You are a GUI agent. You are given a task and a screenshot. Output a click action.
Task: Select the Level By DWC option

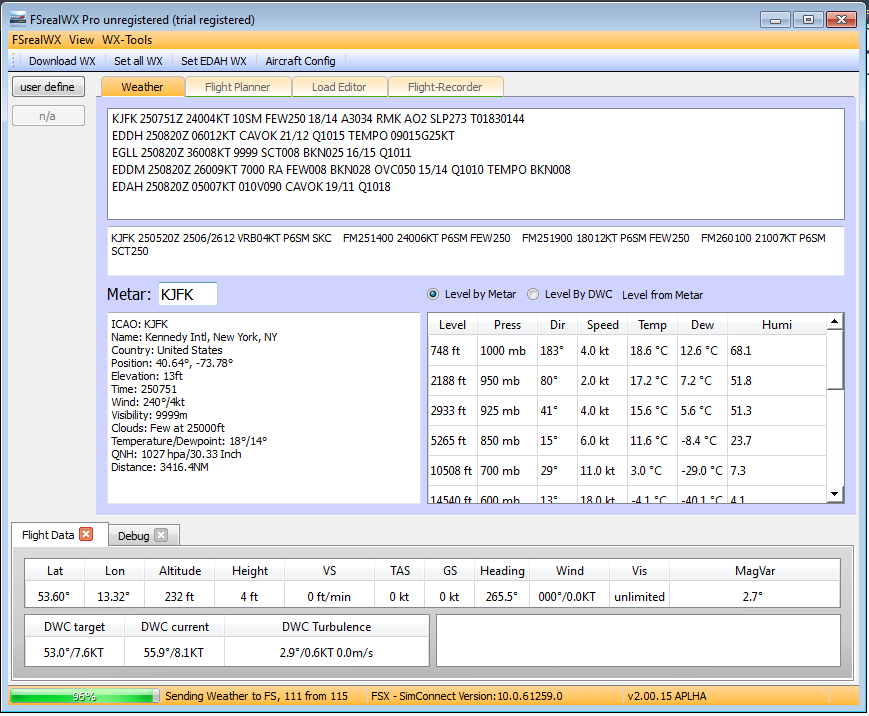pos(533,294)
